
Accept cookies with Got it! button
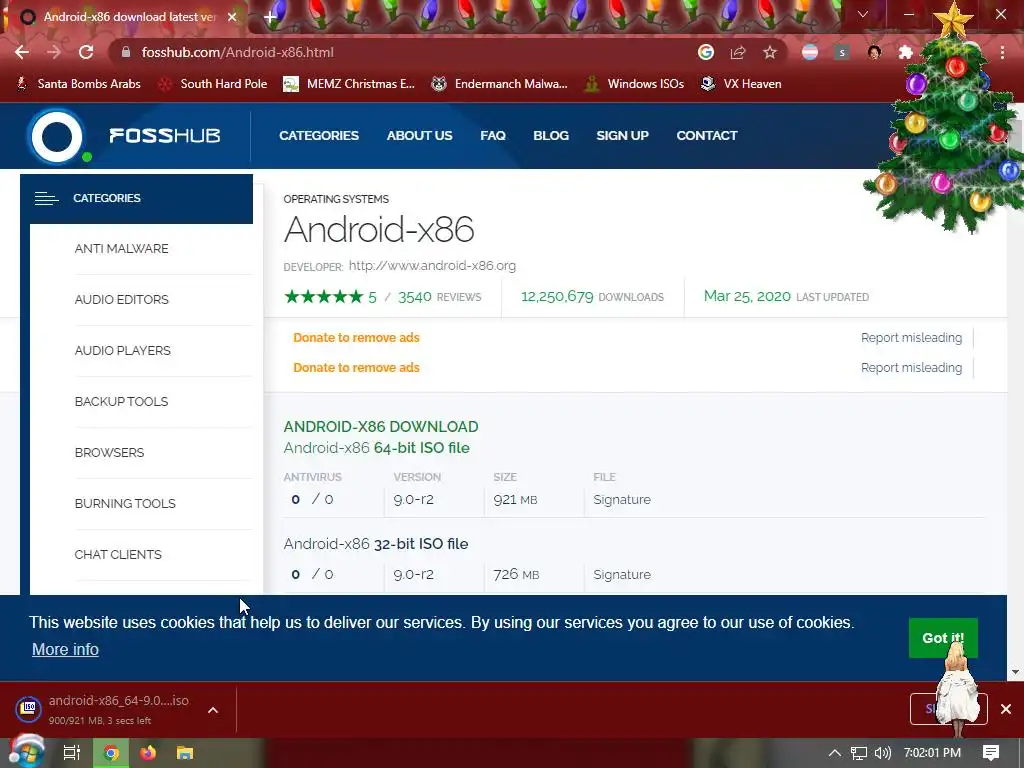click(943, 638)
